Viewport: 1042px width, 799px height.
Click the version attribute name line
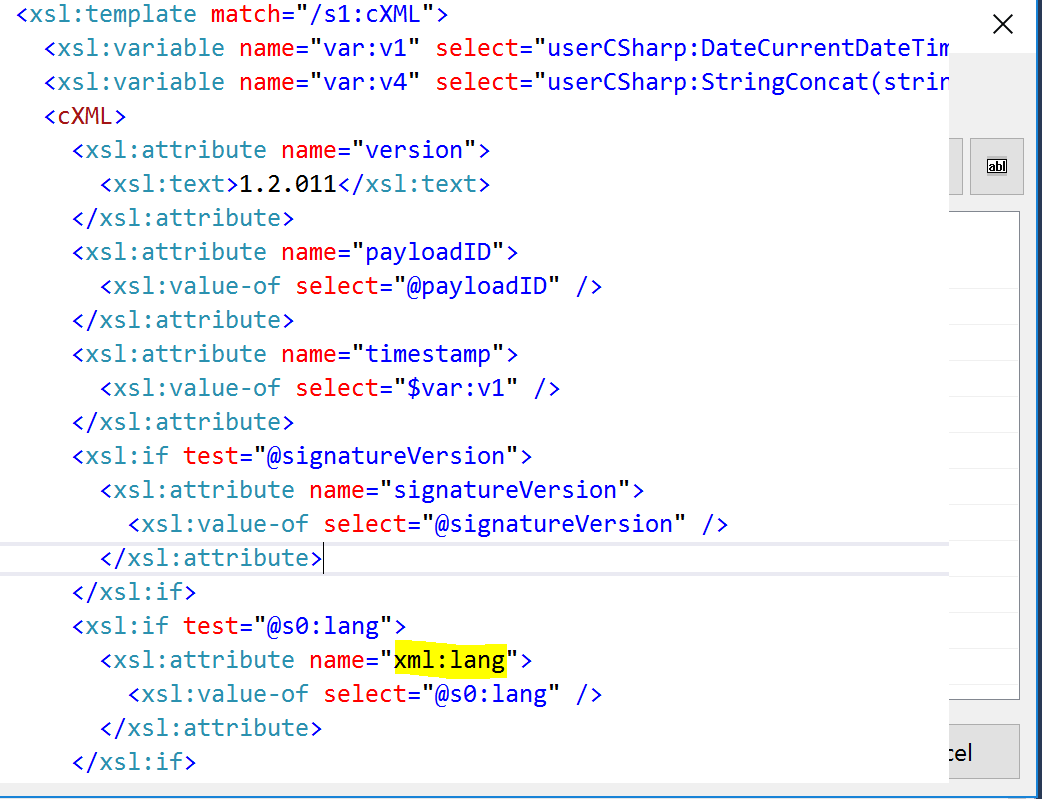coord(281,150)
